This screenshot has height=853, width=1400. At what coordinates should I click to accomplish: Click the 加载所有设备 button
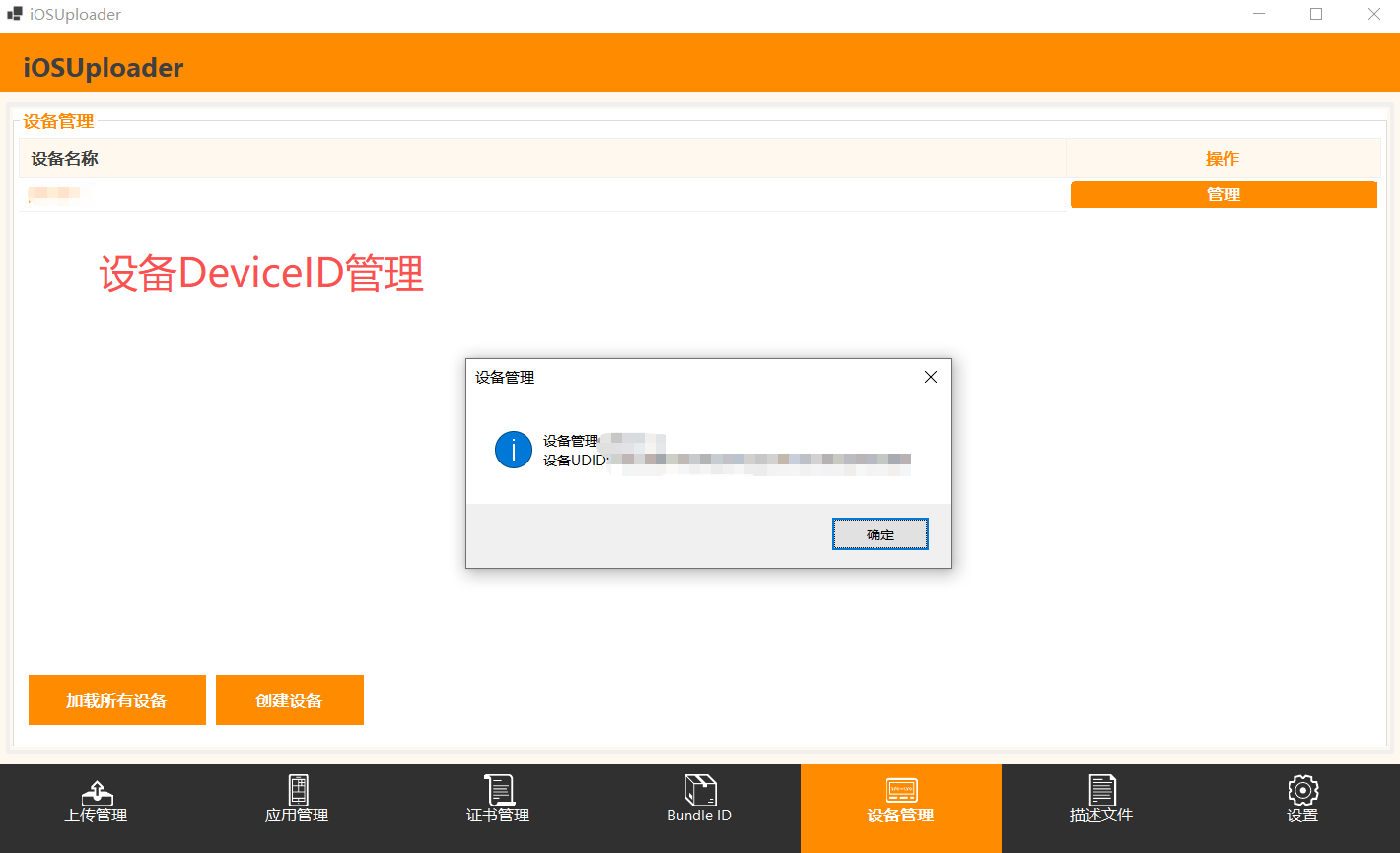(116, 700)
